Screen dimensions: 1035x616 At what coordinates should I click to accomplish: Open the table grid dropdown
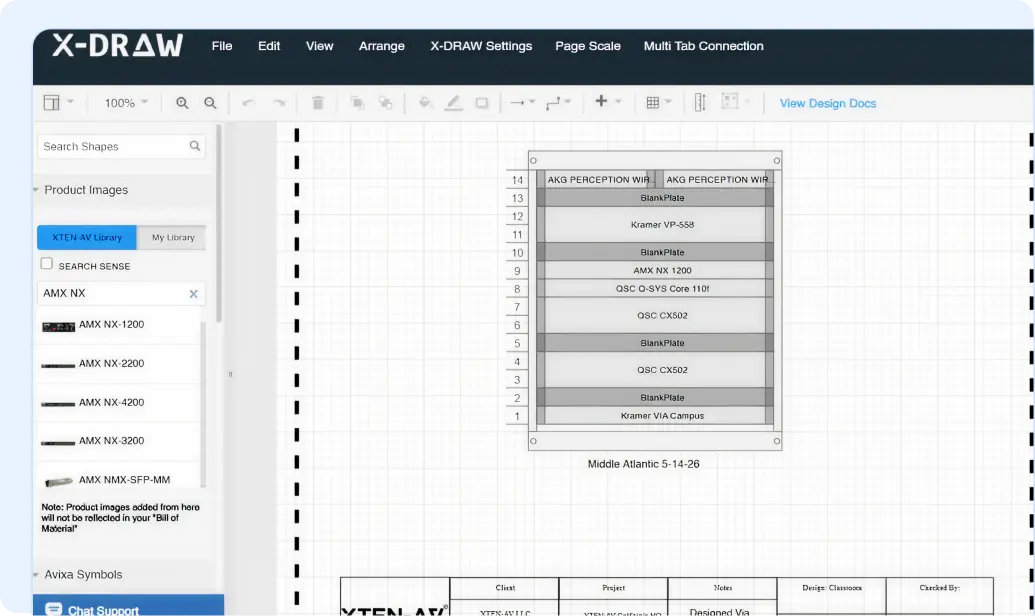click(658, 102)
